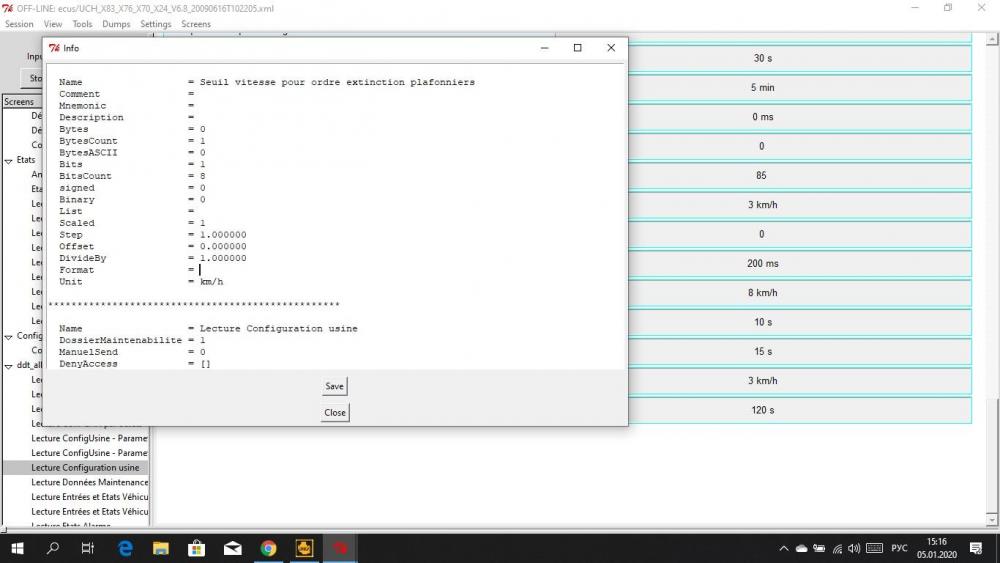Select Lecture Configuration usine in tree
1000x563 pixels.
[85, 467]
